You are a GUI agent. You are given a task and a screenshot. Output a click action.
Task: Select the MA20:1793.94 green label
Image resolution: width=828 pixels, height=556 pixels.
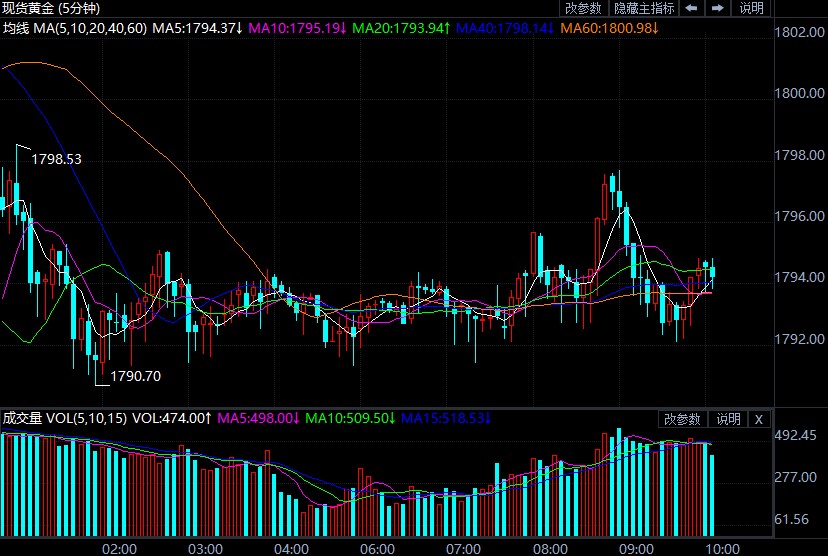click(401, 28)
